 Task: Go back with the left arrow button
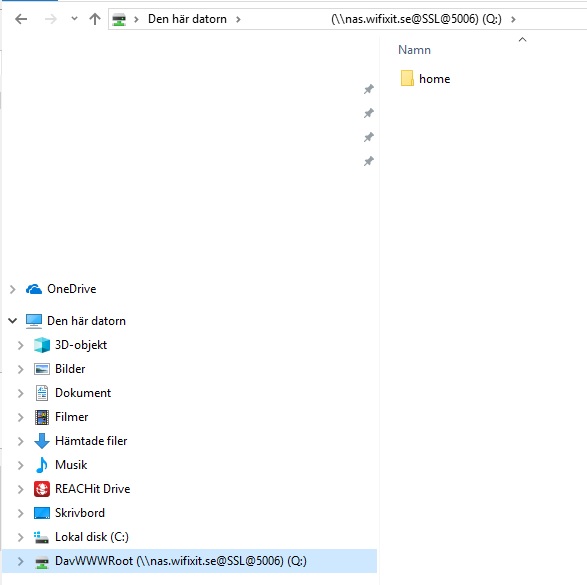(21, 19)
